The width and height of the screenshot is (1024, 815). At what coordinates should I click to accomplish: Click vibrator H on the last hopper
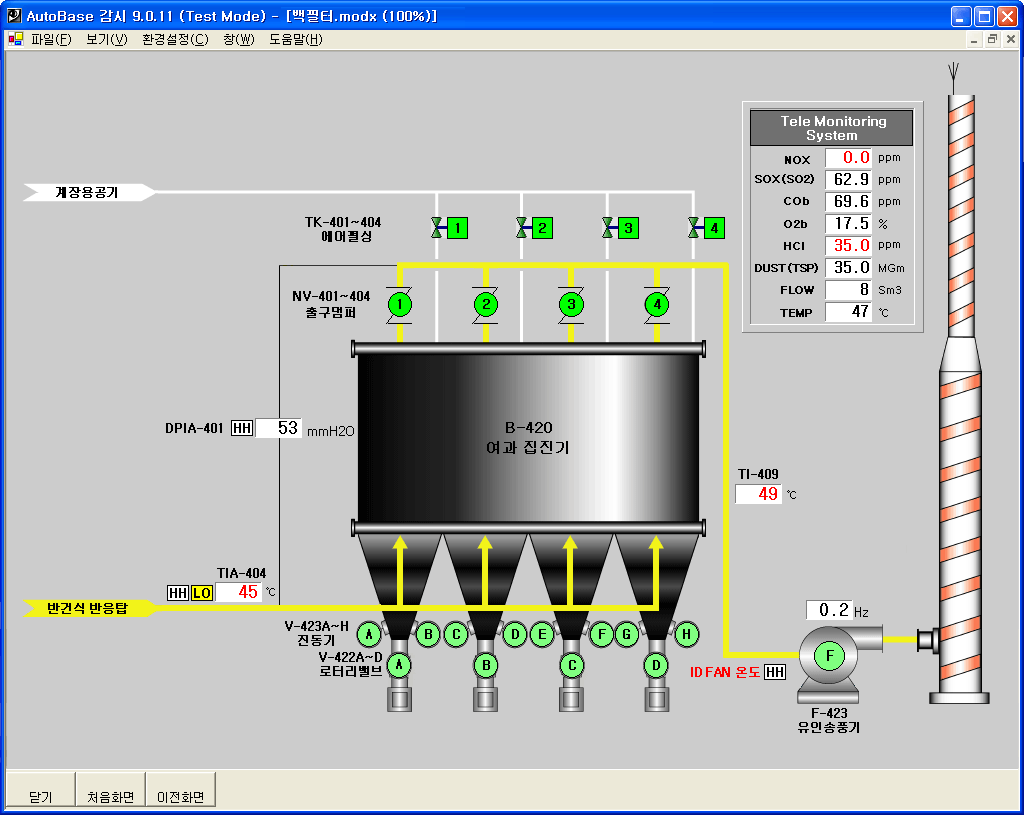687,634
